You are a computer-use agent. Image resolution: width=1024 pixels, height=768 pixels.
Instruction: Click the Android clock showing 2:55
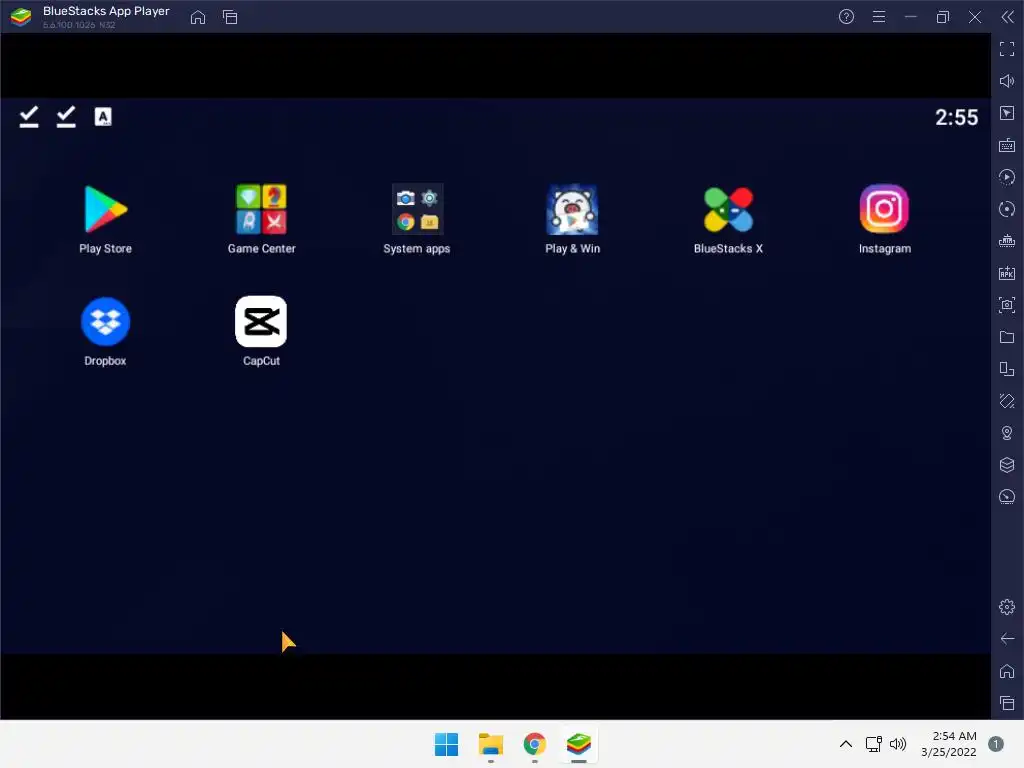pos(957,118)
